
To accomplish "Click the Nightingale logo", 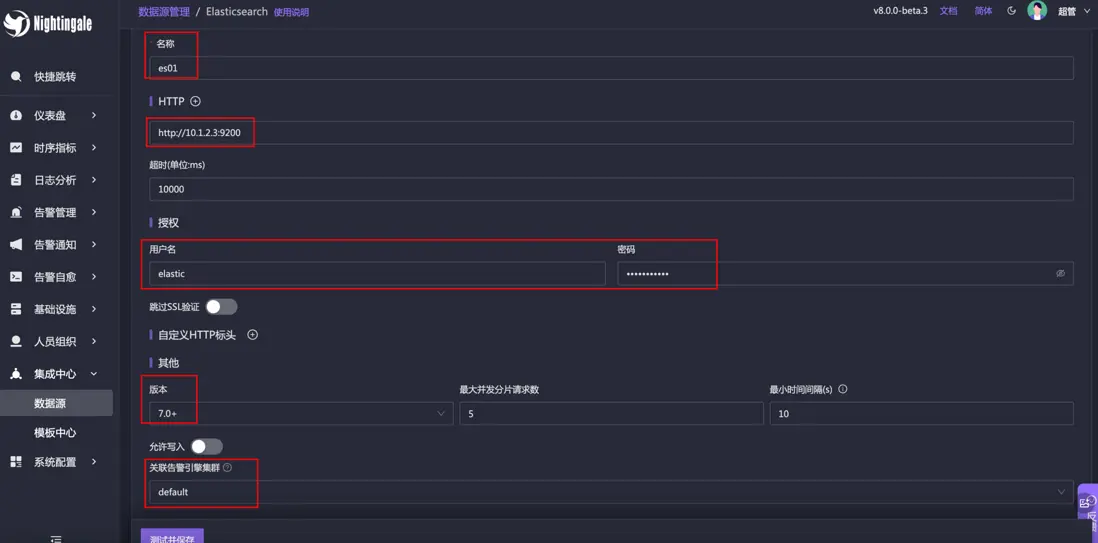I will (48, 23).
